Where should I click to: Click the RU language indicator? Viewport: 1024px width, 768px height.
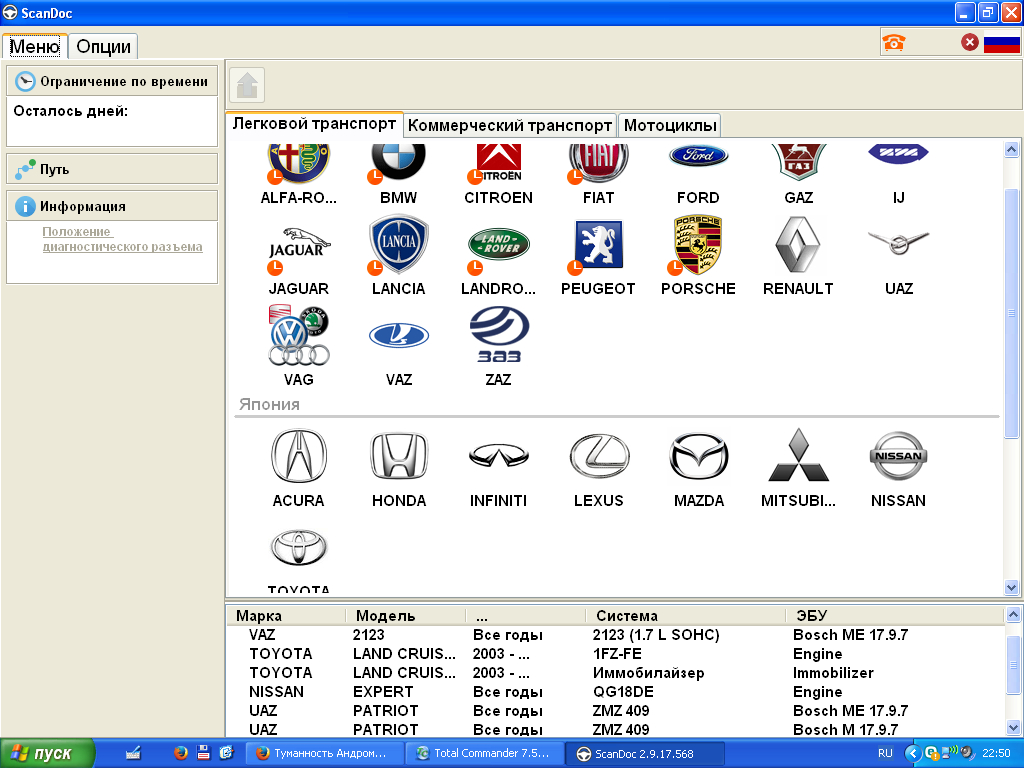click(x=885, y=753)
